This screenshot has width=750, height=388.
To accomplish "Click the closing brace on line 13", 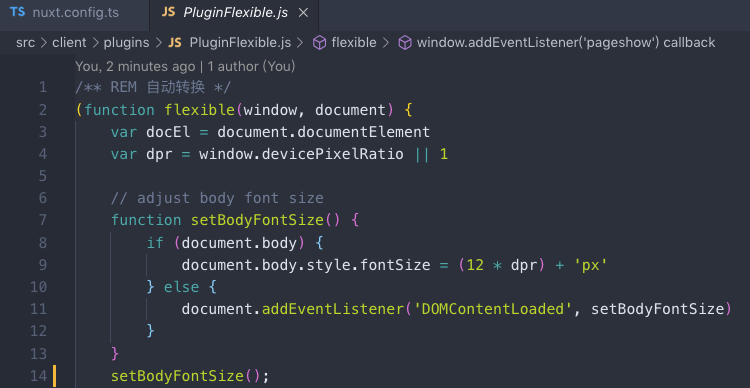I will tap(115, 354).
